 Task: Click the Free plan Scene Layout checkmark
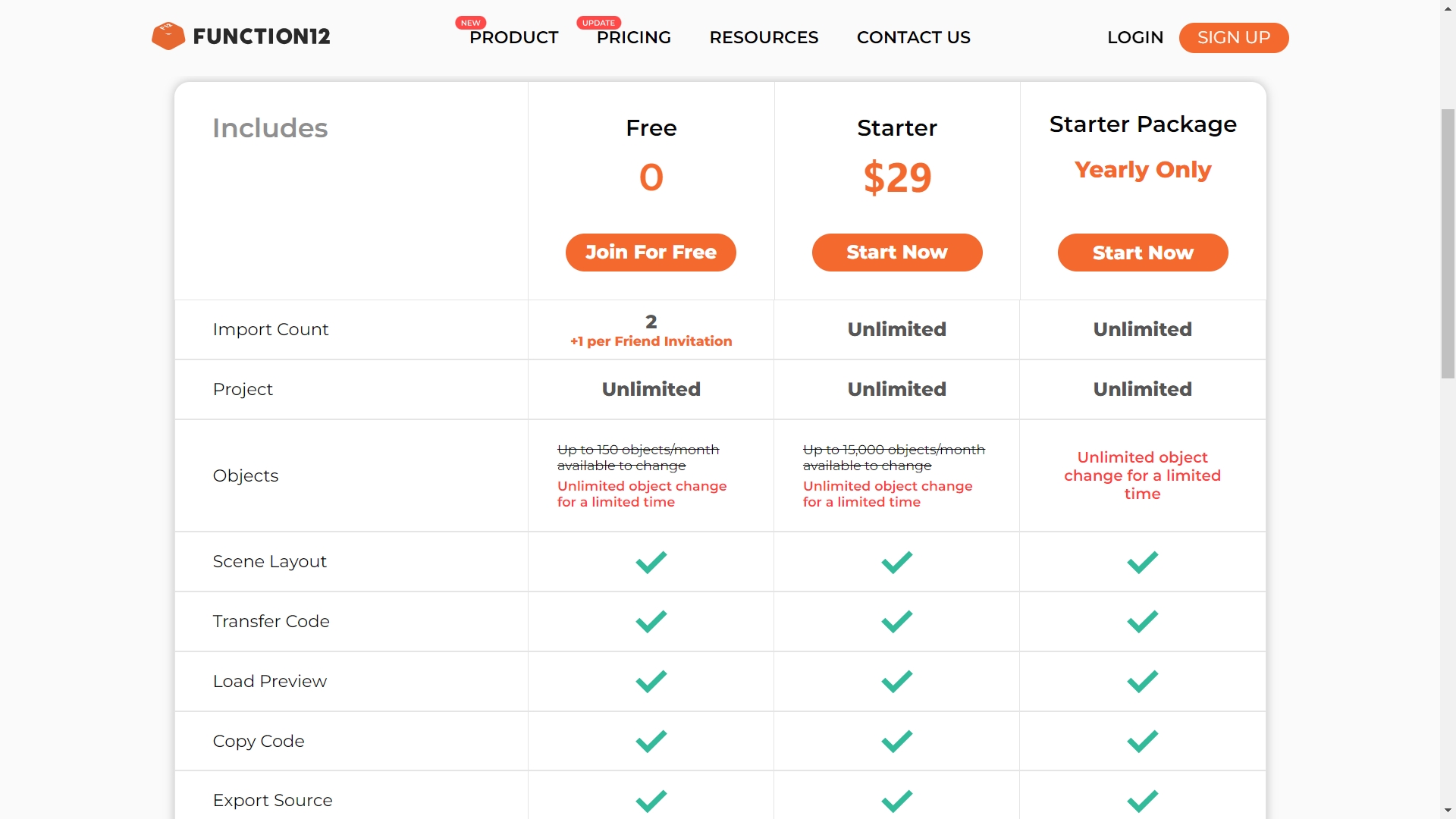click(x=651, y=562)
